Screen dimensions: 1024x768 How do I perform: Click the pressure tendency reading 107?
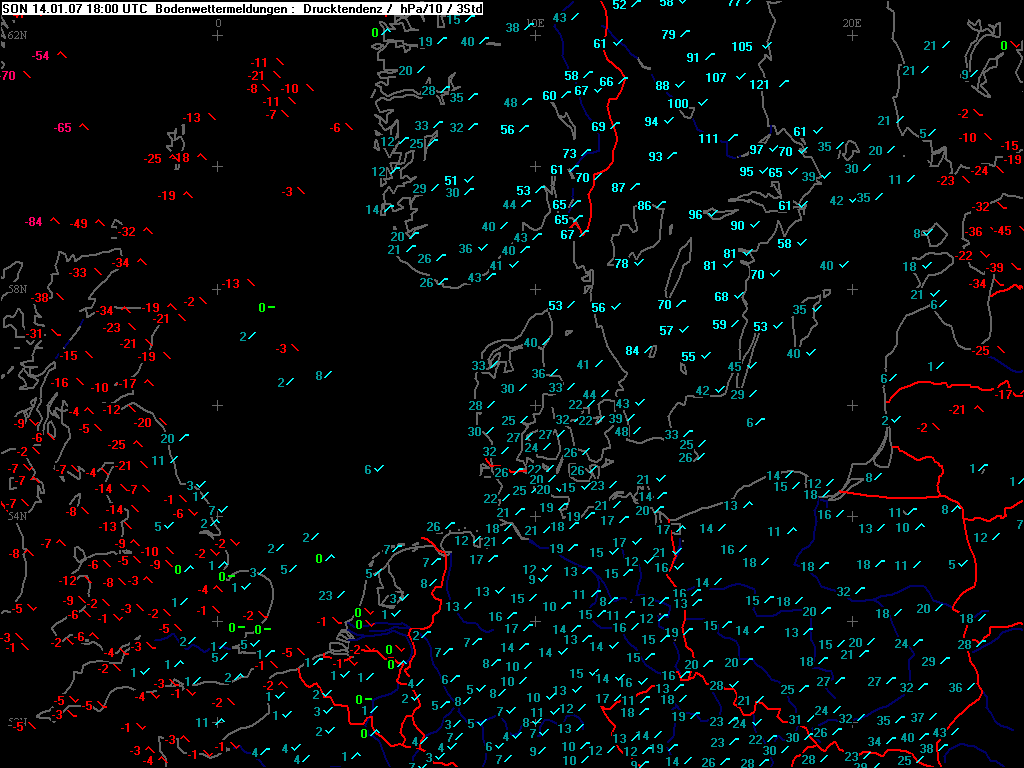point(716,78)
